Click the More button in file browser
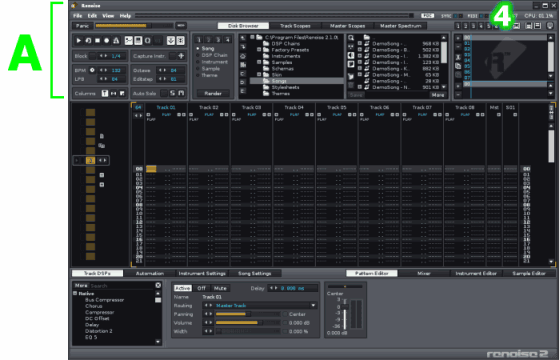 tap(438, 95)
